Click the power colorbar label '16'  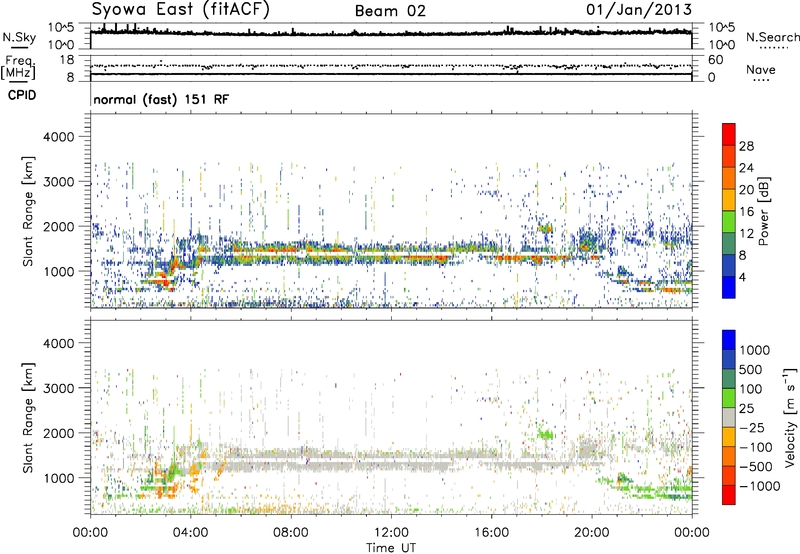746,212
